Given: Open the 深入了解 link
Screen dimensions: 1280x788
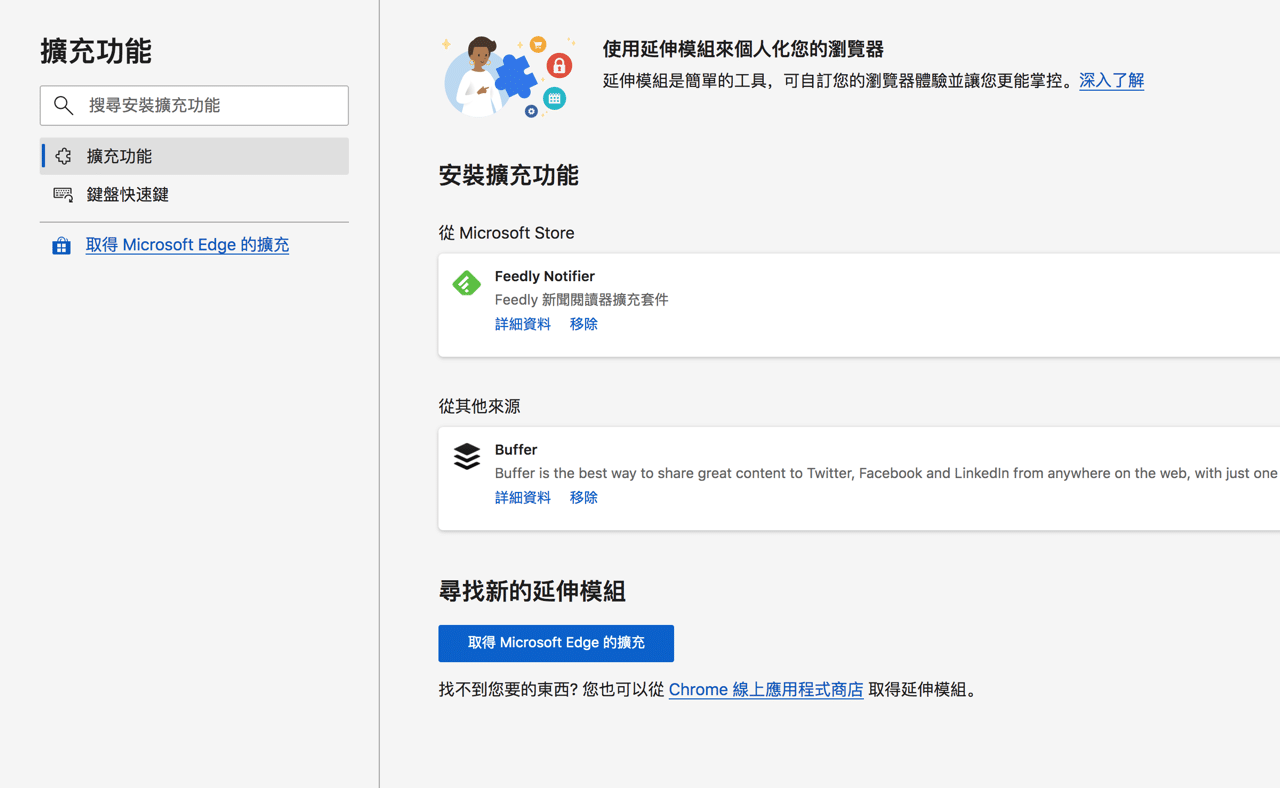Looking at the screenshot, I should 1111,81.
